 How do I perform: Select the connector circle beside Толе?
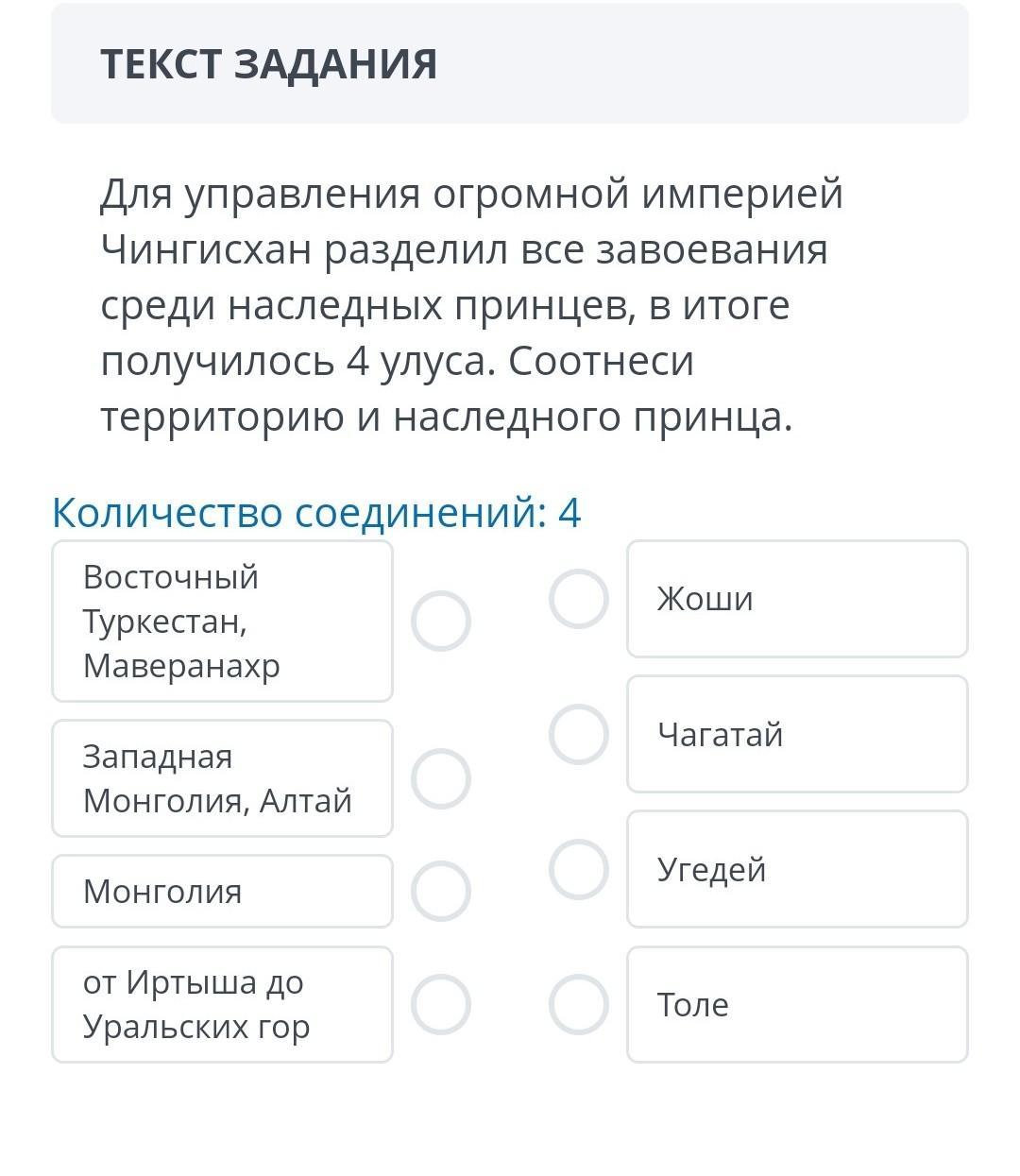pyautogui.click(x=578, y=1004)
